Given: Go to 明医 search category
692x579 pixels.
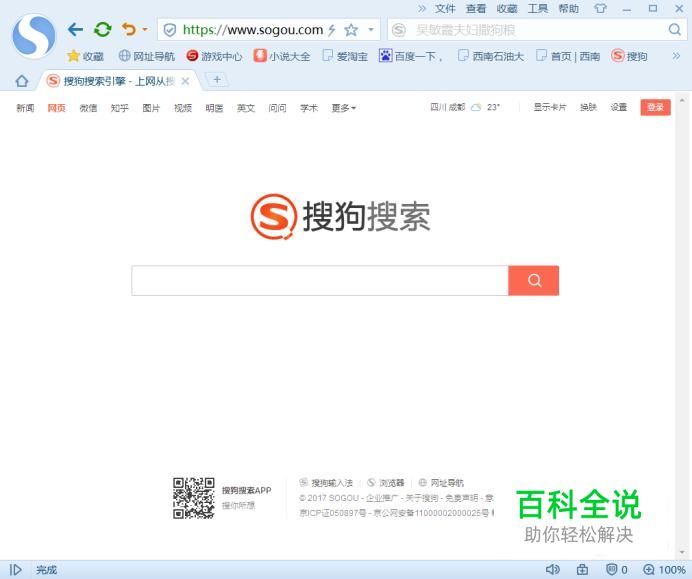Looking at the screenshot, I should tap(214, 108).
